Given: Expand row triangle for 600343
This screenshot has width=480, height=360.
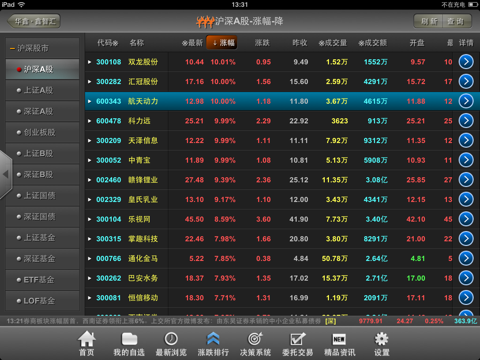Looking at the screenshot, I should [x=89, y=101].
